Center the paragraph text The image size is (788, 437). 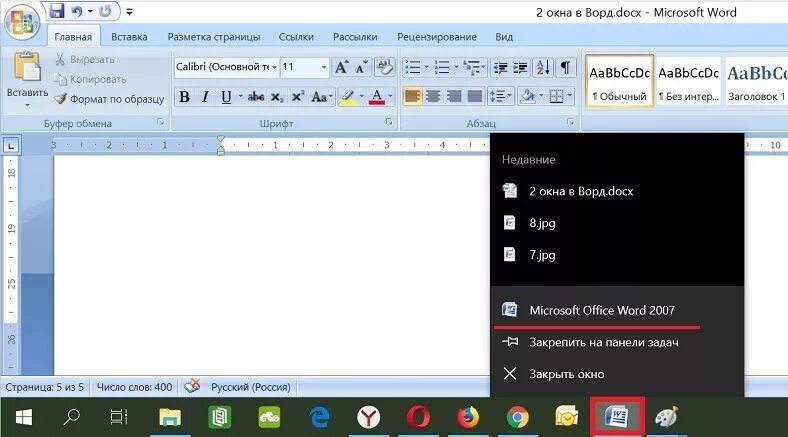[433, 95]
